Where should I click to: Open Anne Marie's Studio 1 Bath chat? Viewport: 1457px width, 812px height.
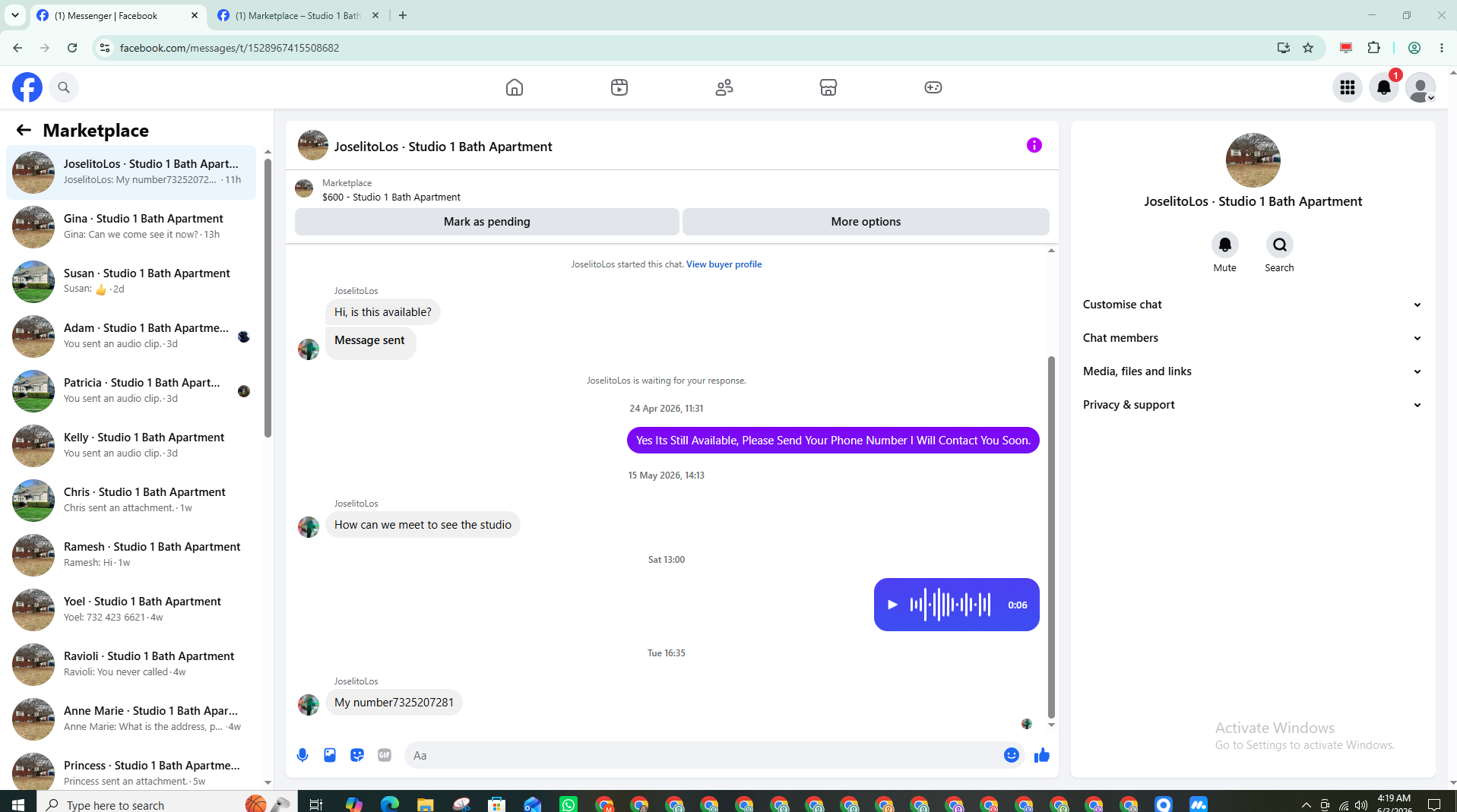coord(131,719)
